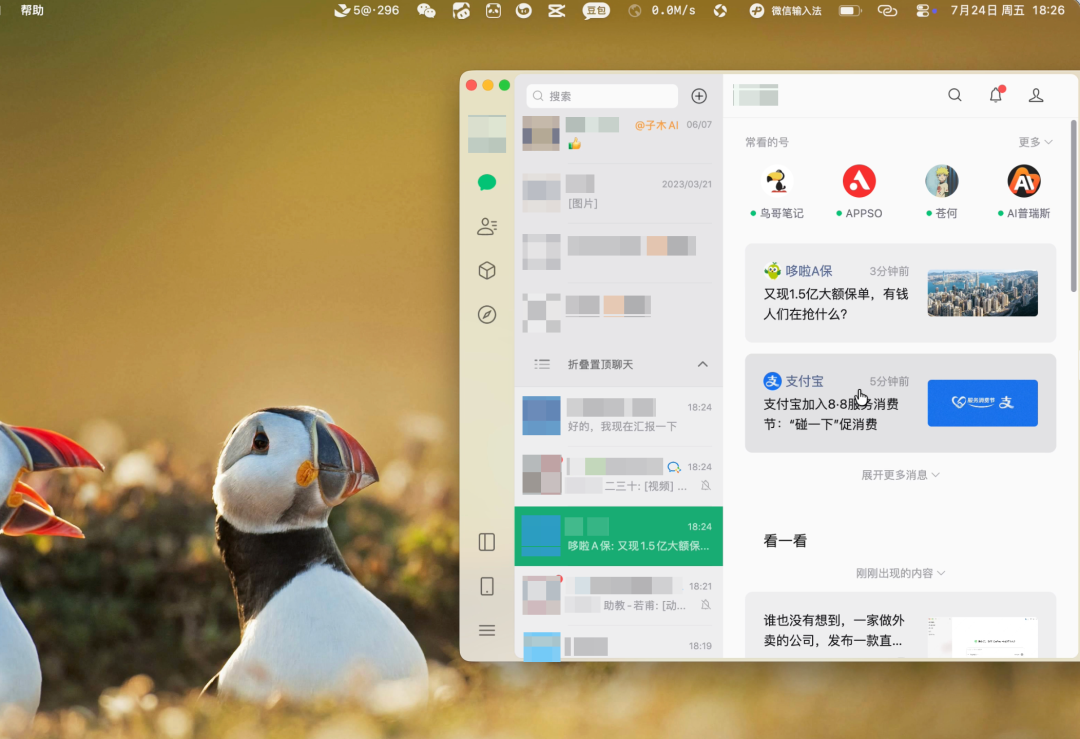Screen dimensions: 1080x739
Task: Open the Contacts icon in sidebar
Action: coord(487,227)
